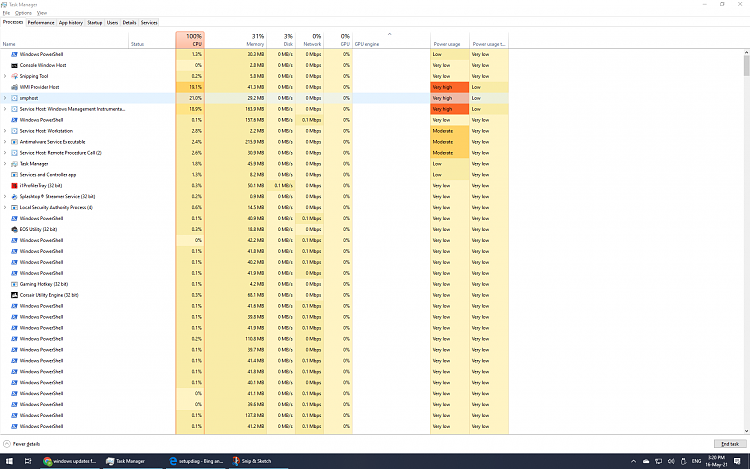
Task: Sort by the Memory column header
Action: (251, 40)
